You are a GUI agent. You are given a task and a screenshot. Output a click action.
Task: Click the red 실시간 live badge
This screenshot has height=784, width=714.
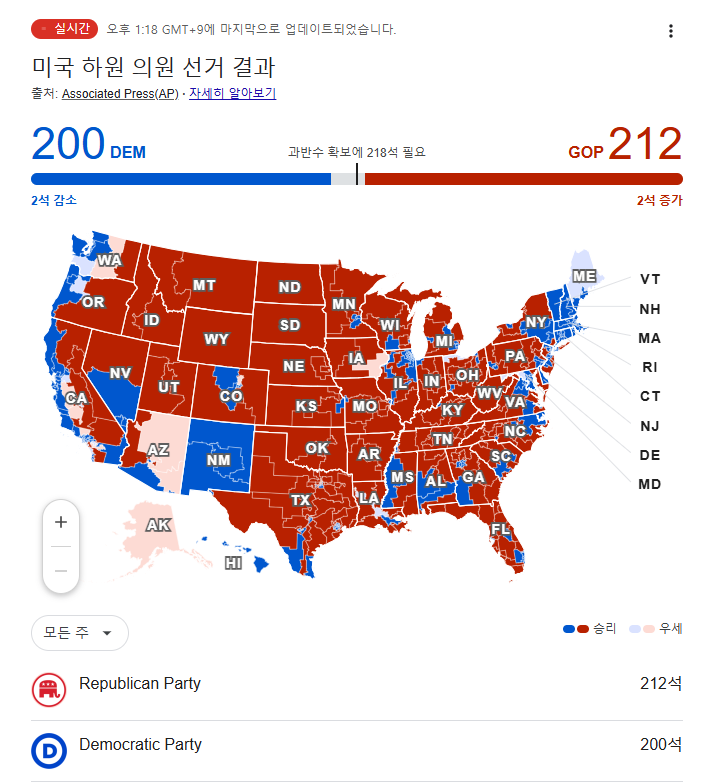coord(64,29)
